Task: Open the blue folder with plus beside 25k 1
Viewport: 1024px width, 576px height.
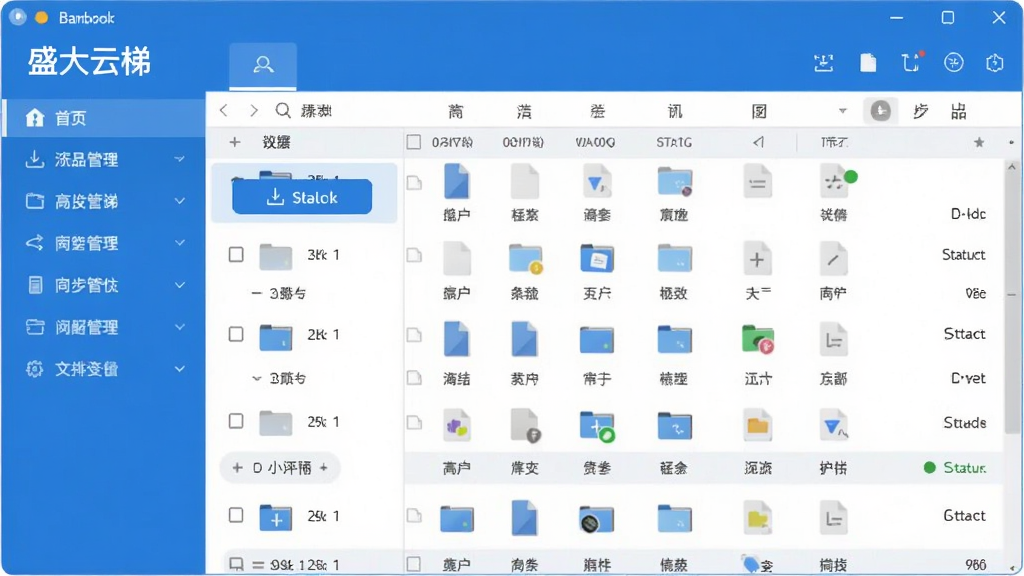Action: click(276, 518)
